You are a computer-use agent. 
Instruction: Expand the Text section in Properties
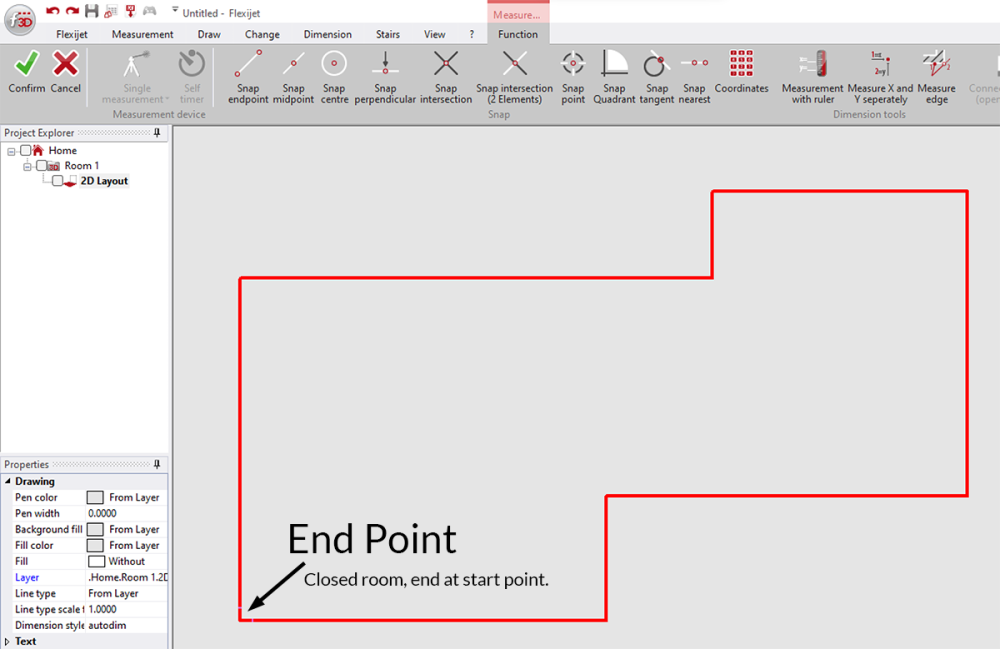pyautogui.click(x=8, y=641)
